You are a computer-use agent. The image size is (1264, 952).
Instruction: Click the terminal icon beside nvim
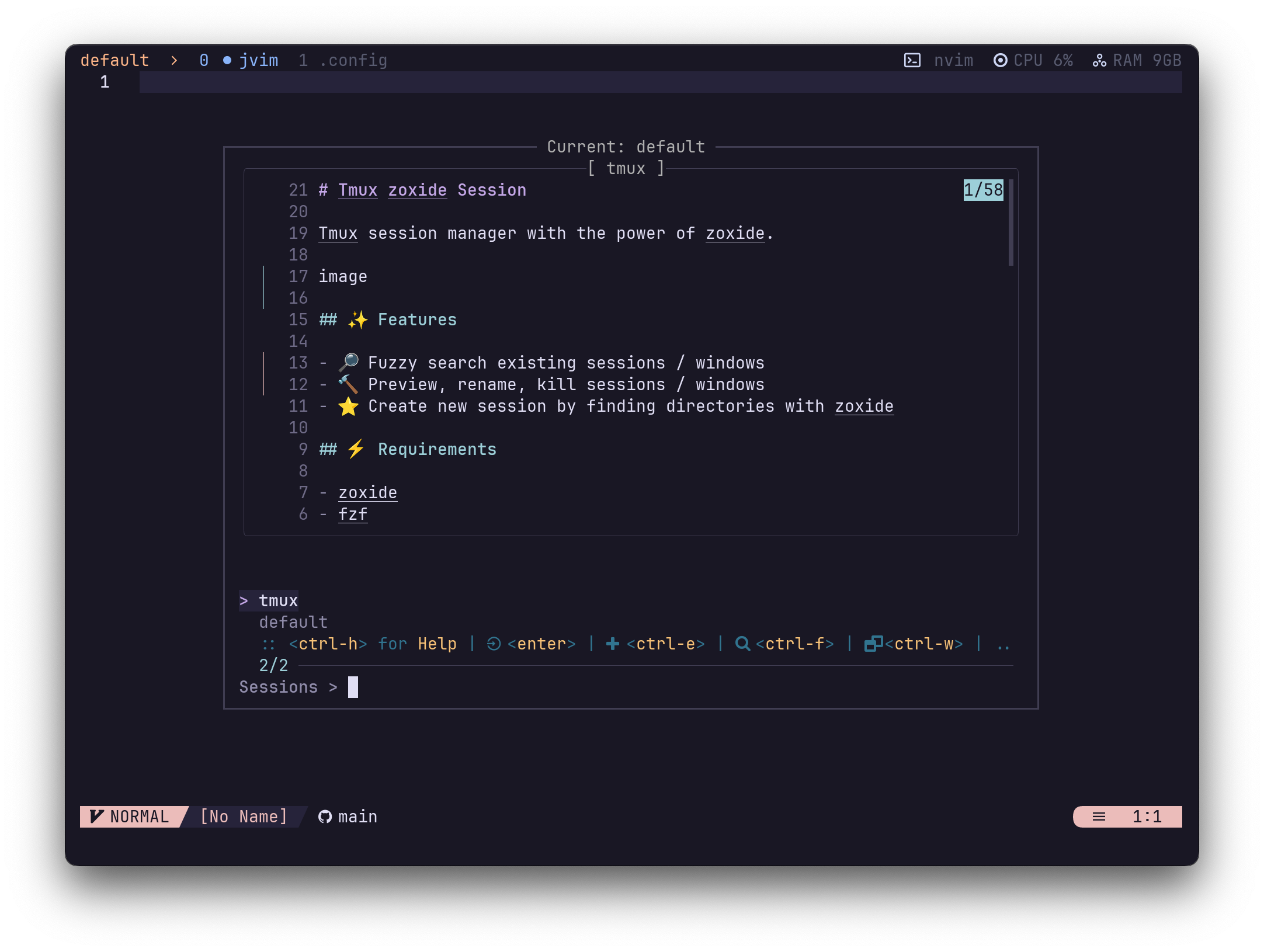(x=912, y=60)
